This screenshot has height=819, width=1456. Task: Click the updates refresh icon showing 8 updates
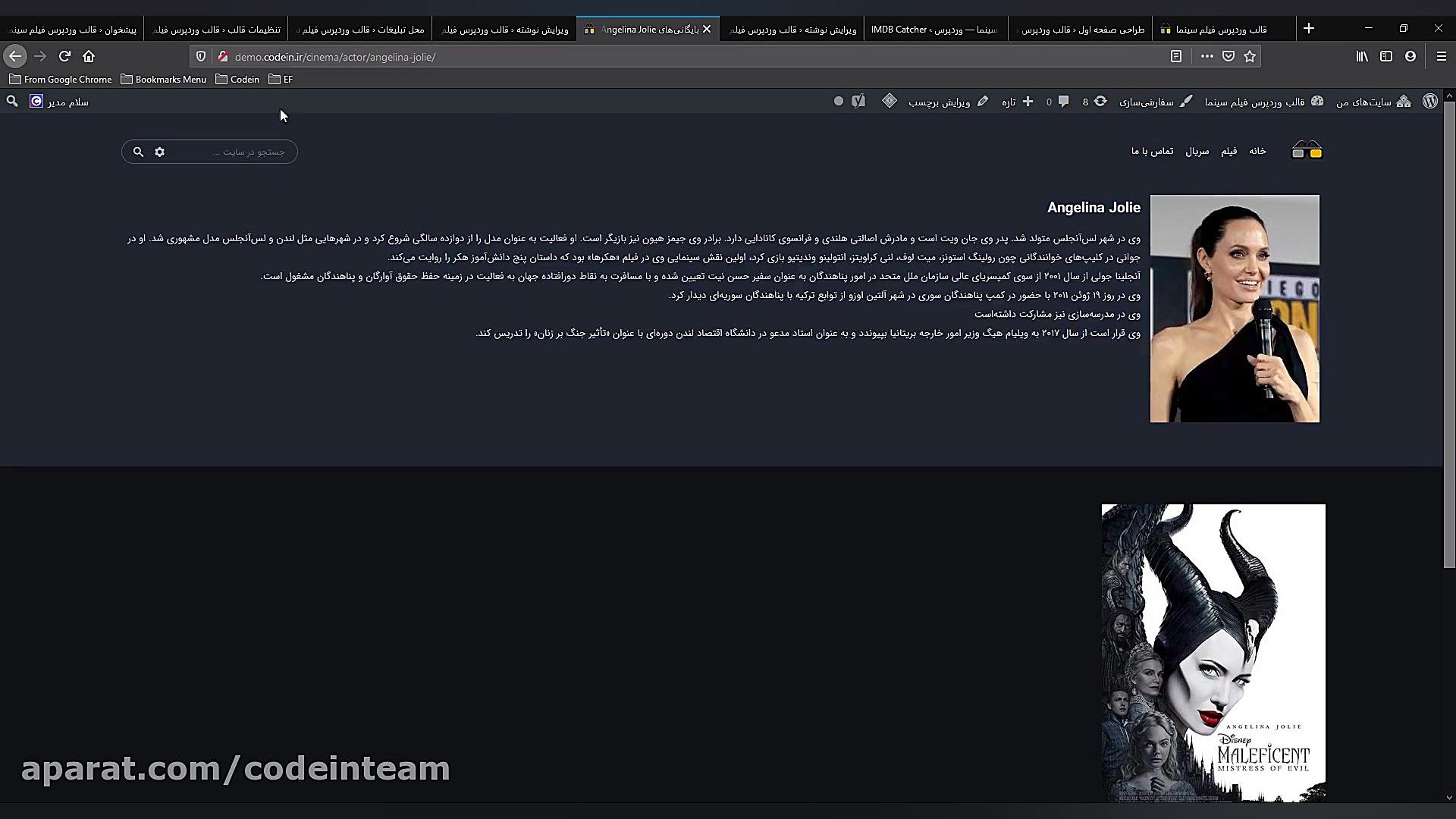(x=1099, y=101)
